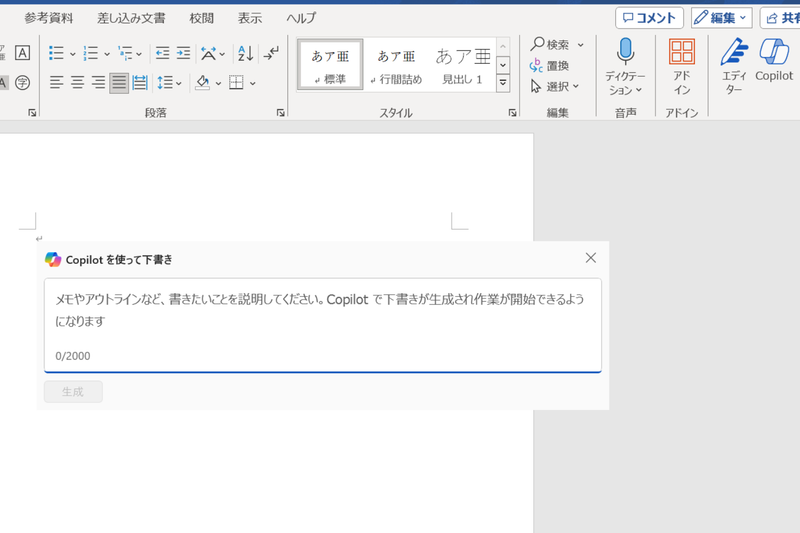Toggle justify alignment button
800x533 pixels.
tap(119, 83)
